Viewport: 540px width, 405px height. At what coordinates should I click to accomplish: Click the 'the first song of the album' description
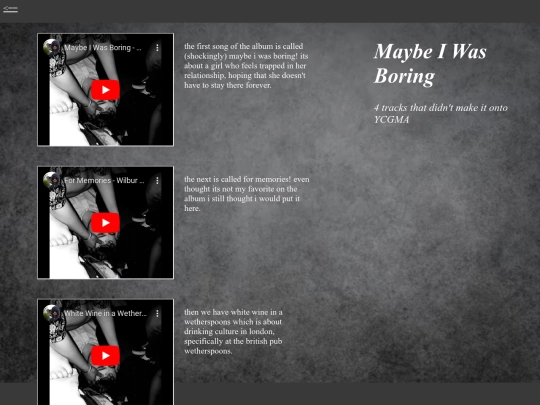tap(246, 66)
